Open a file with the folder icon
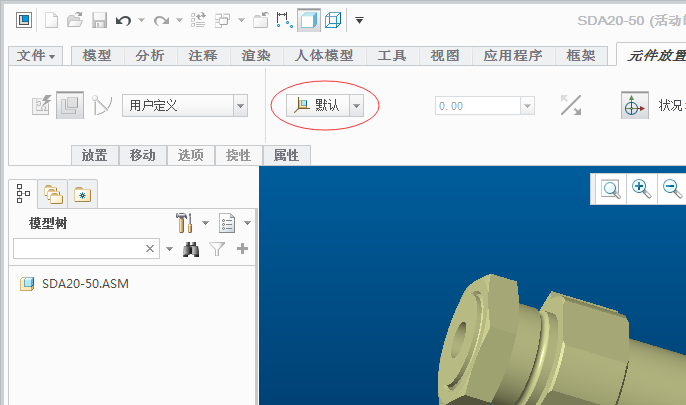The width and height of the screenshot is (686, 405). tap(75, 20)
